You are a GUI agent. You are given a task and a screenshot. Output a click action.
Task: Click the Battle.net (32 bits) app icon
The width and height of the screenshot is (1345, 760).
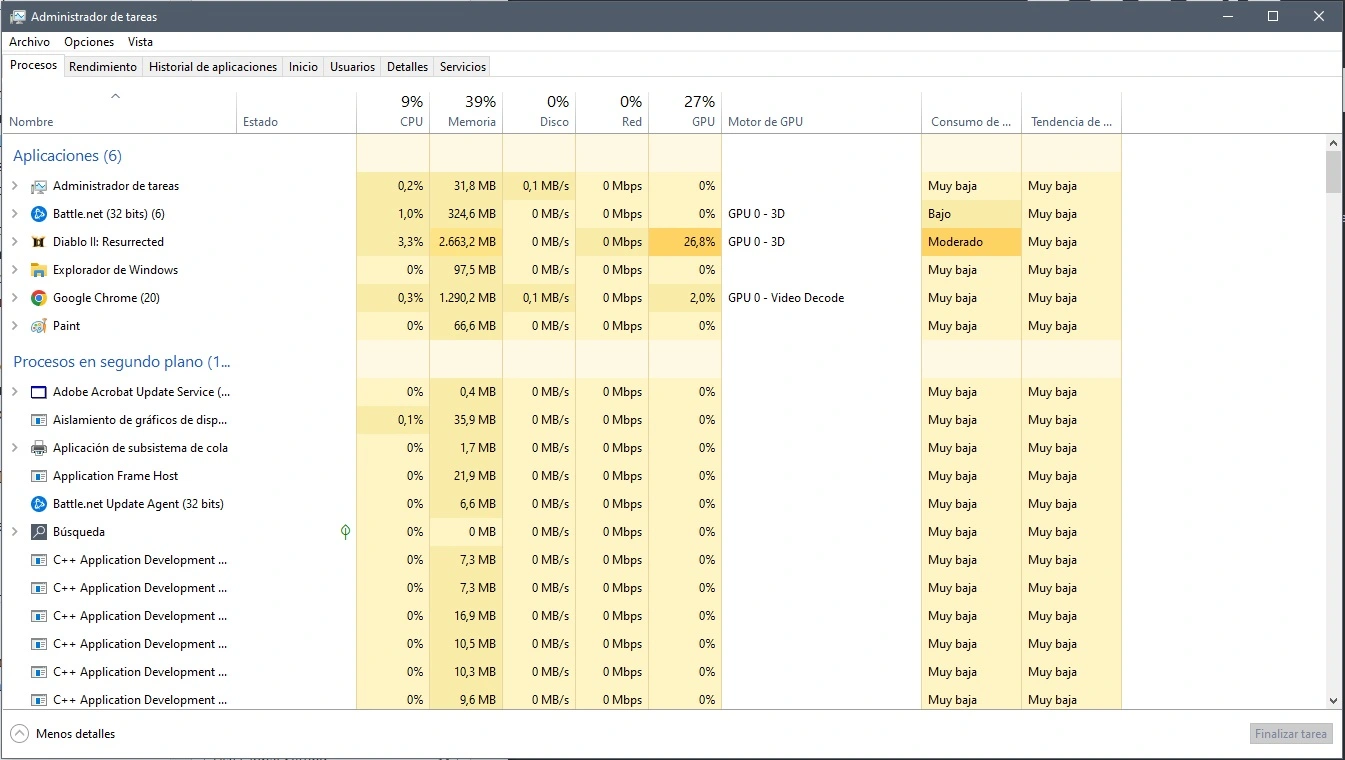pos(39,214)
